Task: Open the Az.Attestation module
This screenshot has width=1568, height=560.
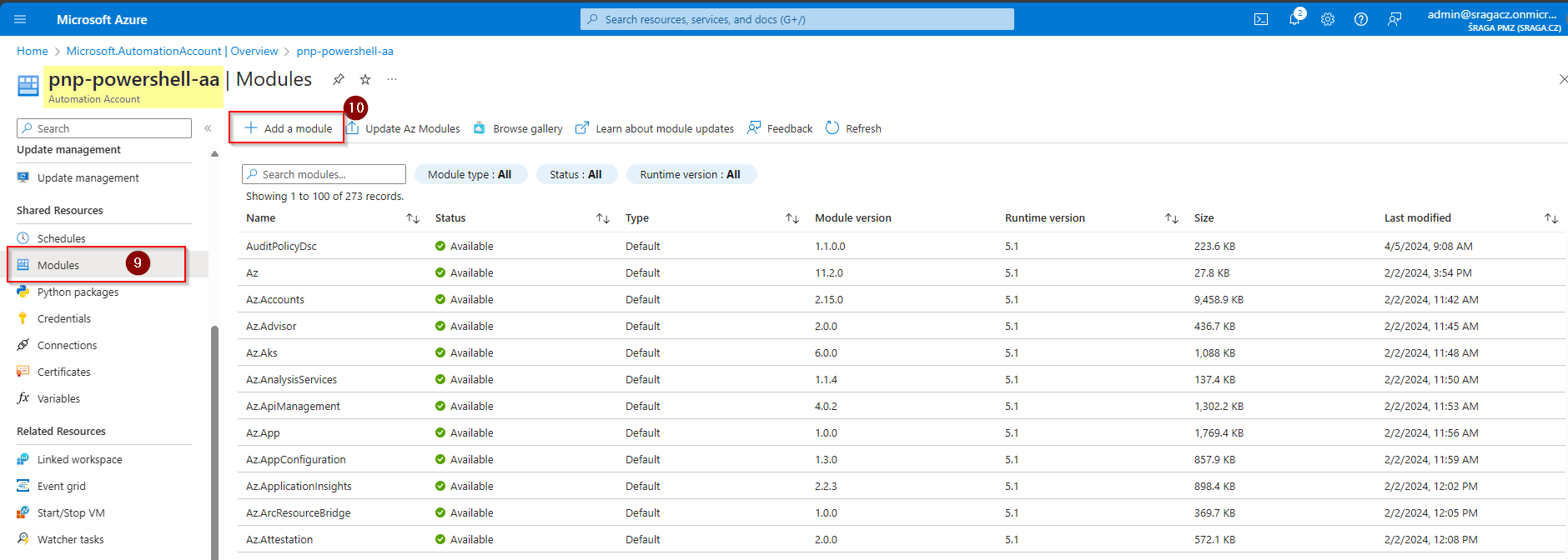Action: pos(279,539)
